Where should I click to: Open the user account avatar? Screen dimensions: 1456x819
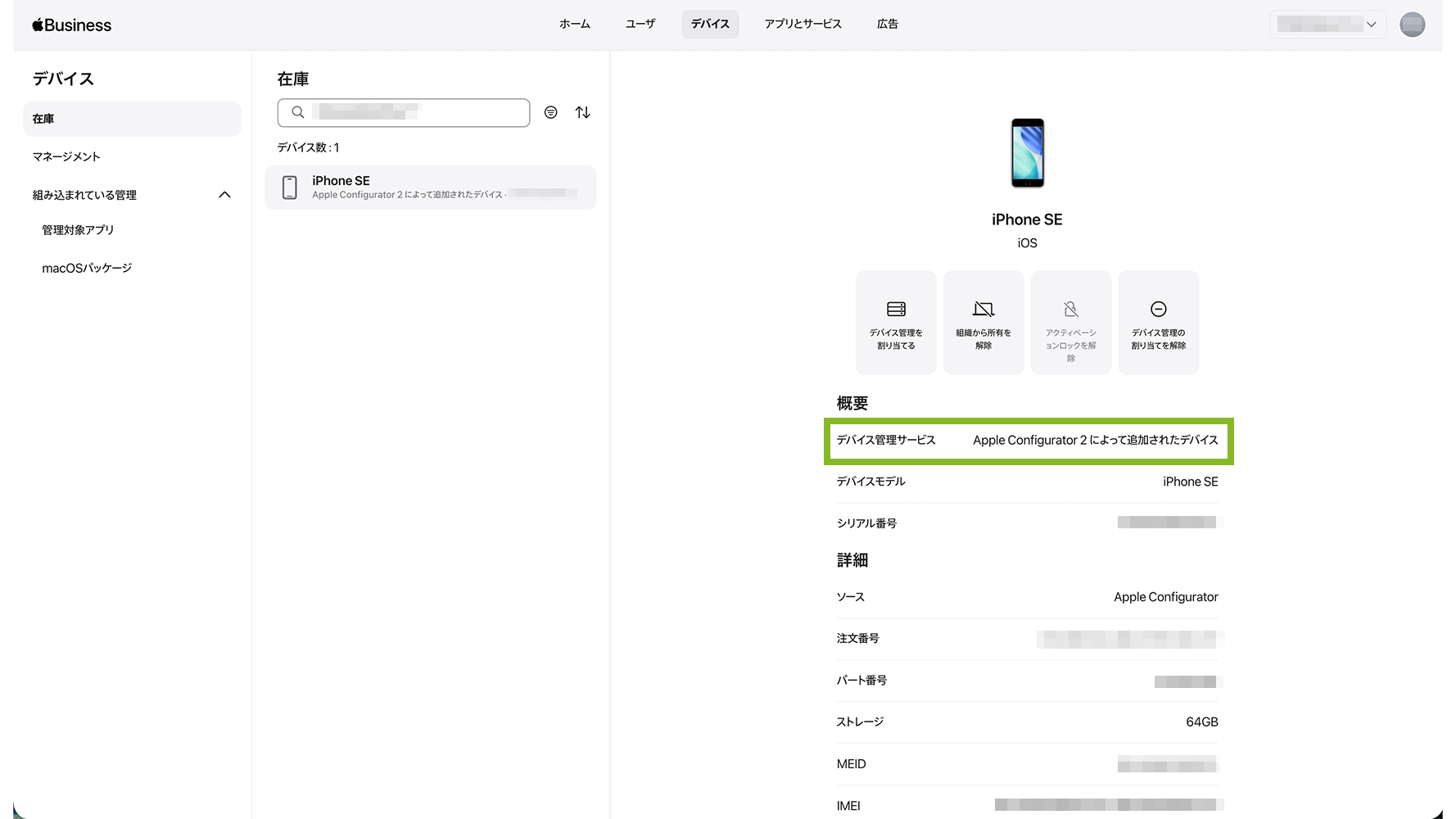tap(1412, 25)
